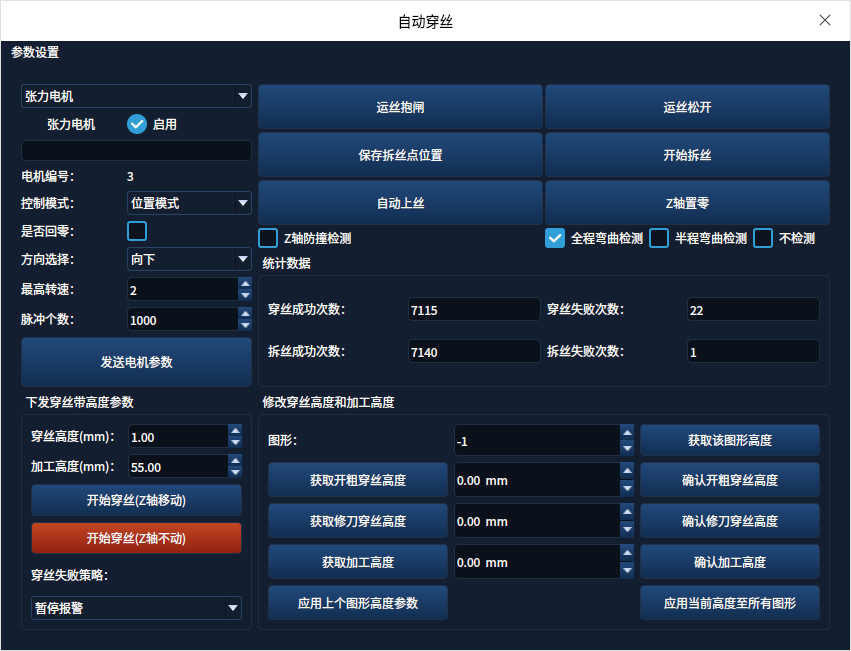
Task: Click the 自动上丝 button
Action: point(401,203)
